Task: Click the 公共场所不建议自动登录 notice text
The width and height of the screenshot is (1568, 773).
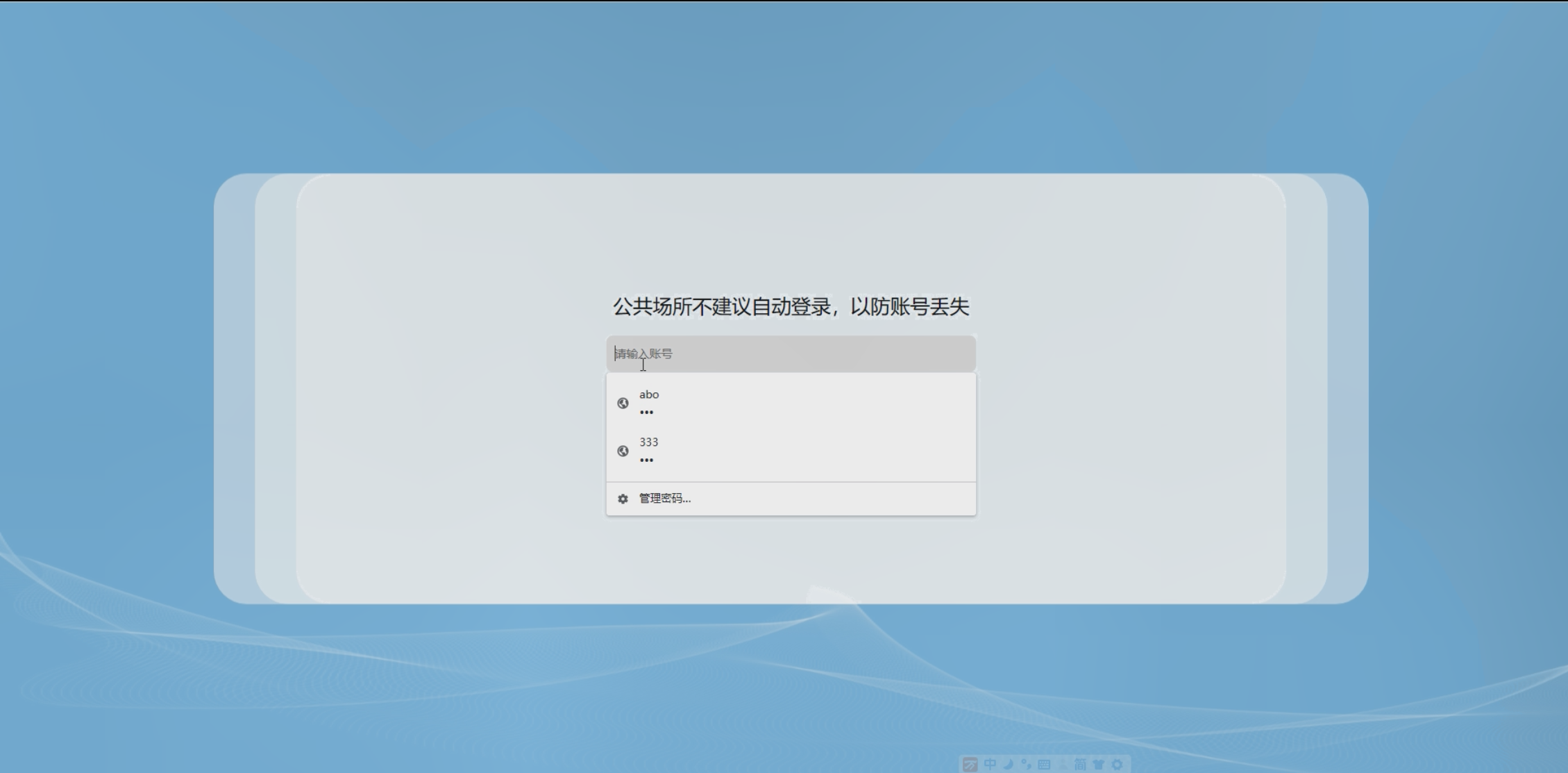Action: [791, 306]
